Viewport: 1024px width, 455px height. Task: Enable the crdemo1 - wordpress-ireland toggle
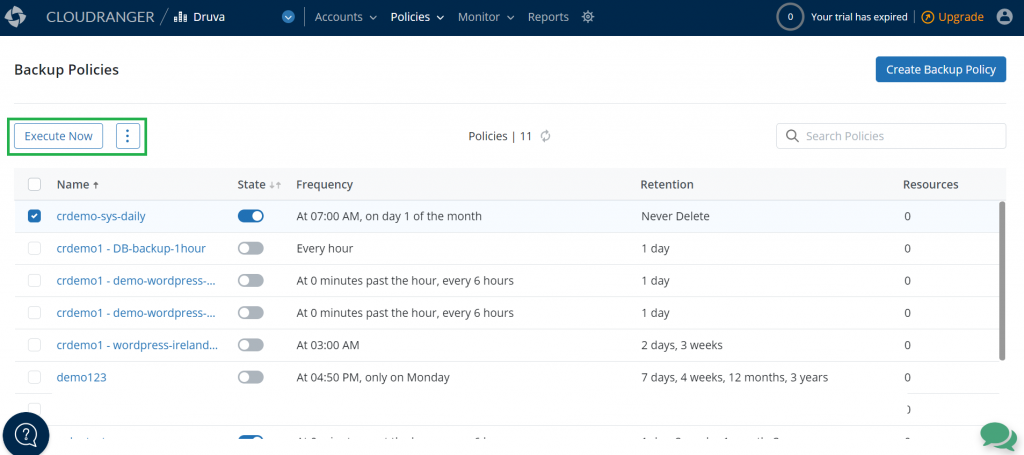click(251, 345)
